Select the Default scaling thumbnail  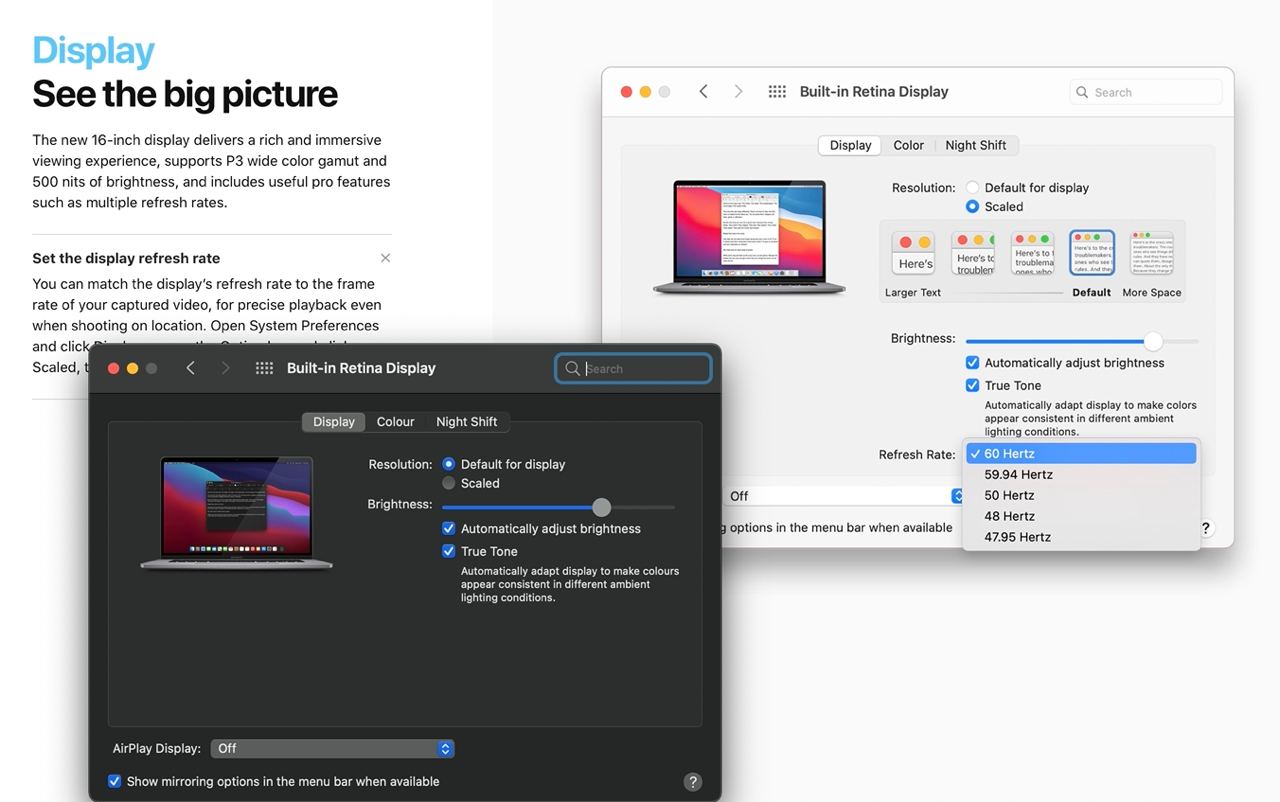(1092, 253)
